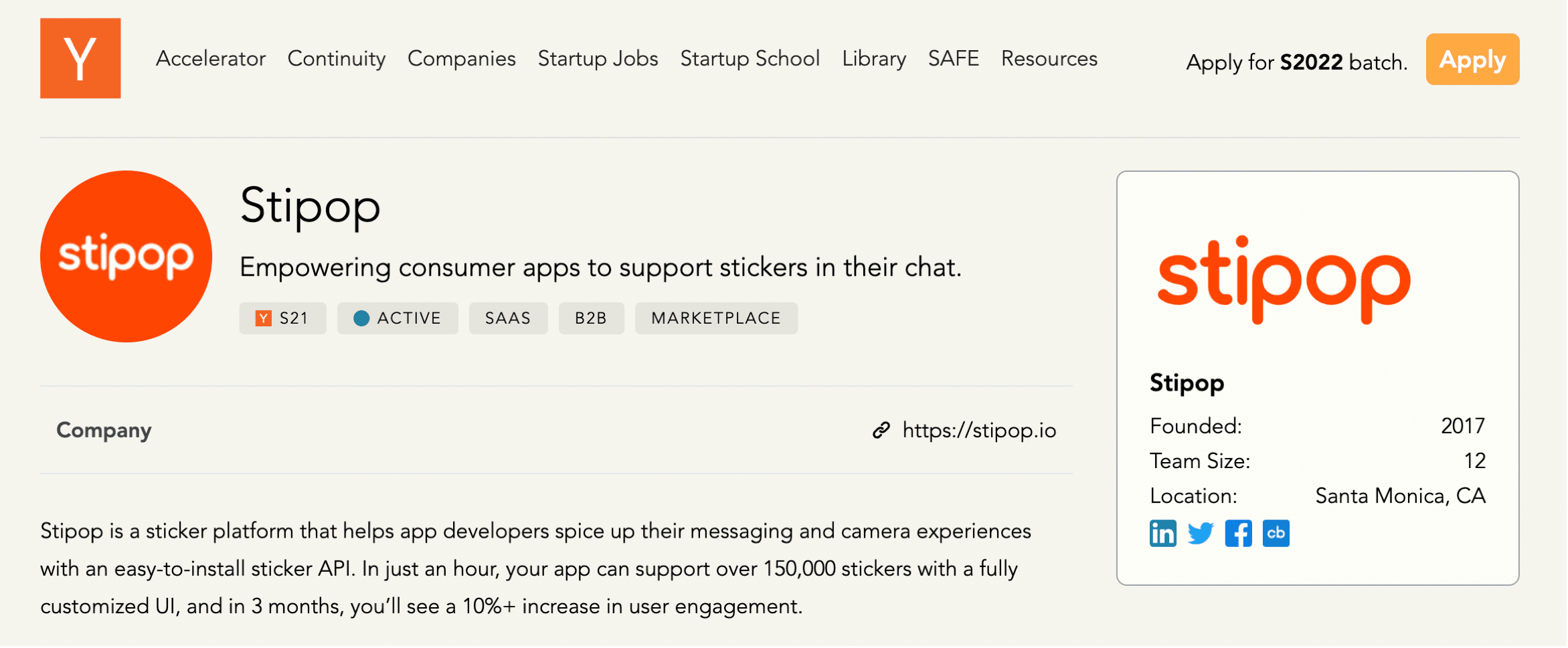Open the Library navigation entry

[873, 59]
